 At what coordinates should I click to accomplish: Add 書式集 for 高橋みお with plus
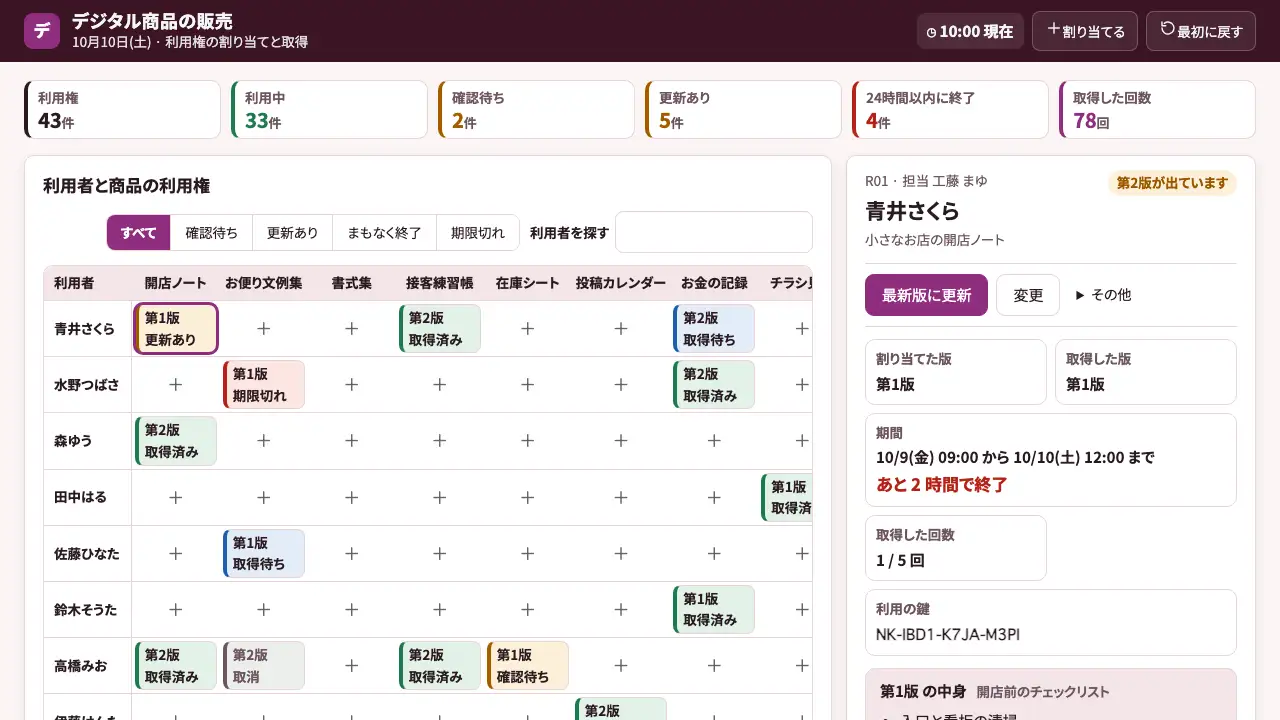coord(352,665)
